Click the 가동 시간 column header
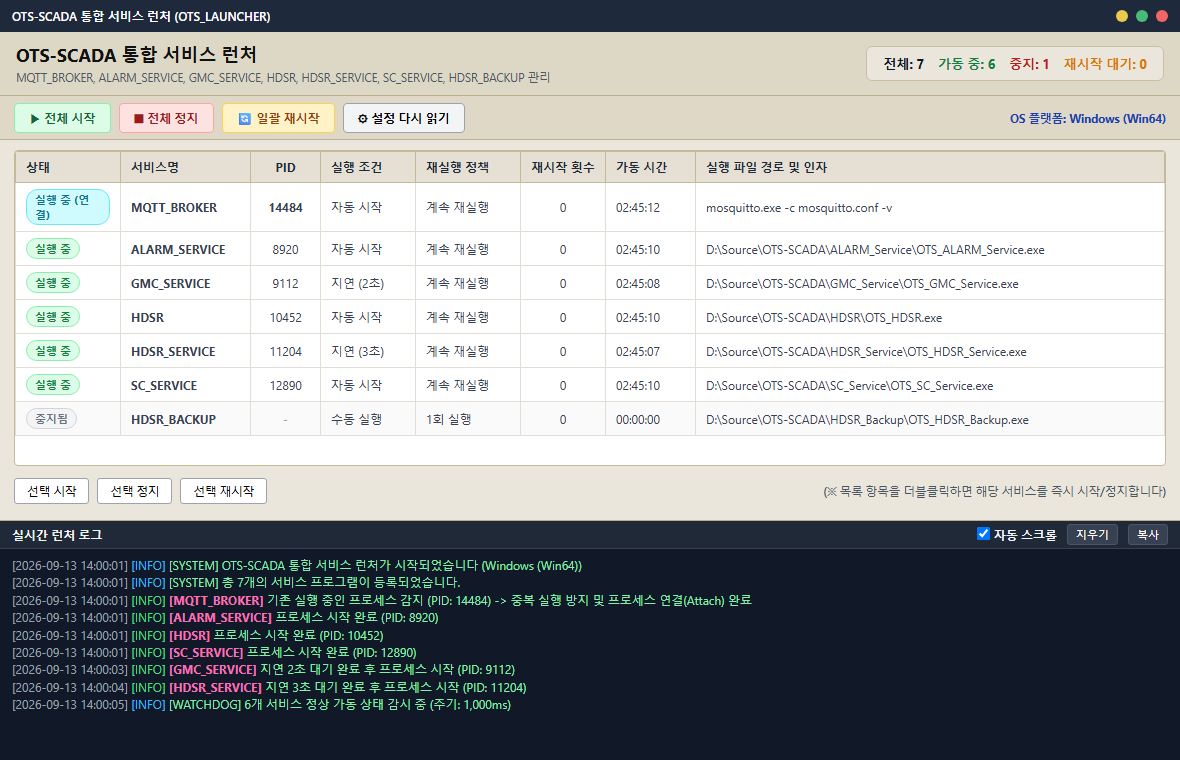This screenshot has height=760, width=1180. pyautogui.click(x=650, y=167)
